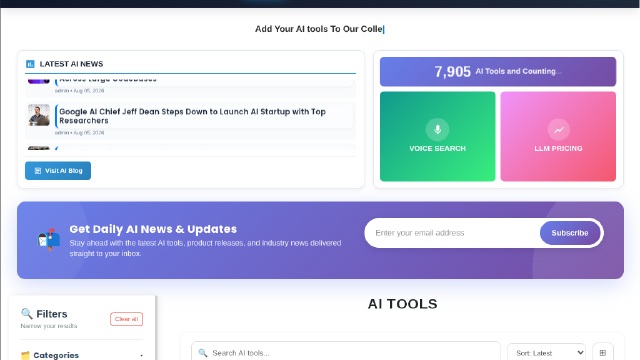Click the Search AI tools field
This screenshot has width=640, height=360.
click(346, 353)
